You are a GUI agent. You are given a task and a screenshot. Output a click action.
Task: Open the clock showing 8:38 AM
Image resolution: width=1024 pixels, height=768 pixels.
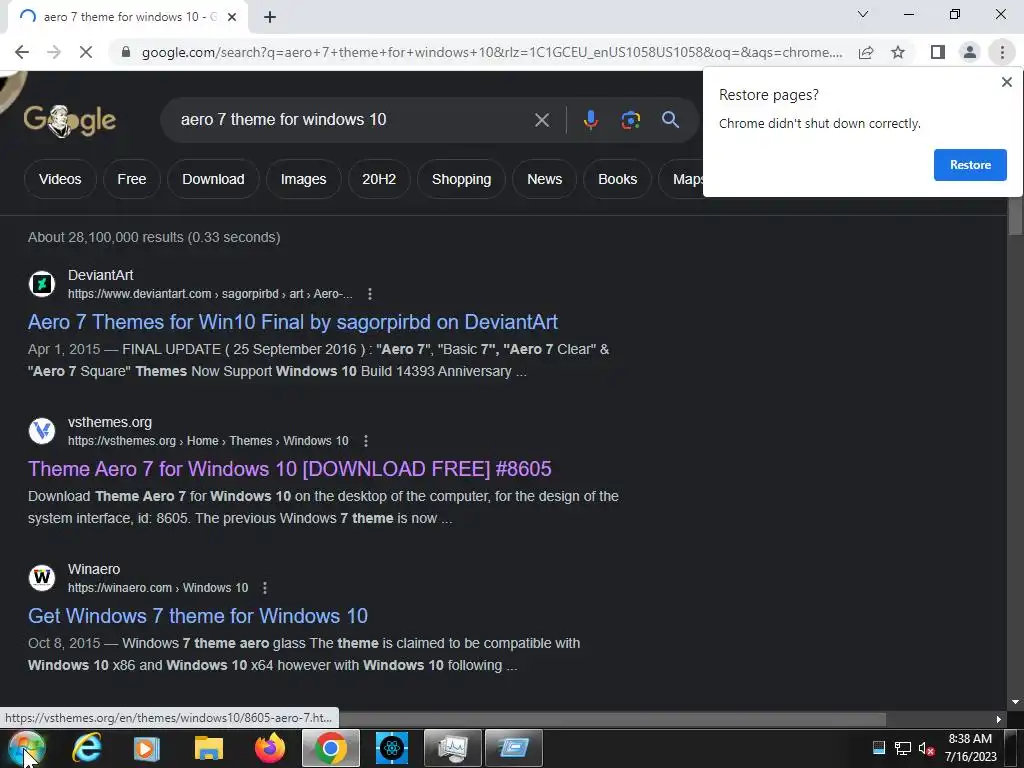point(970,748)
